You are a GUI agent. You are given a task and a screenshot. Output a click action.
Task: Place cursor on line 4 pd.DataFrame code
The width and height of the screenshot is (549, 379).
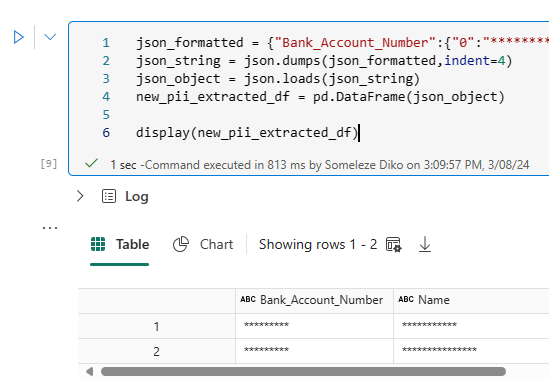point(320,97)
